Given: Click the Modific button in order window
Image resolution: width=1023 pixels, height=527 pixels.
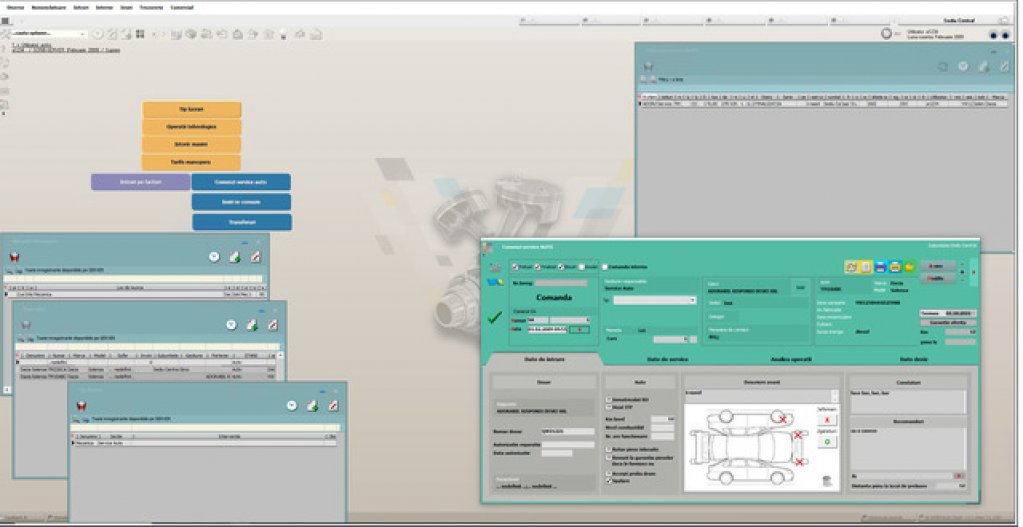Looking at the screenshot, I should 938,278.
